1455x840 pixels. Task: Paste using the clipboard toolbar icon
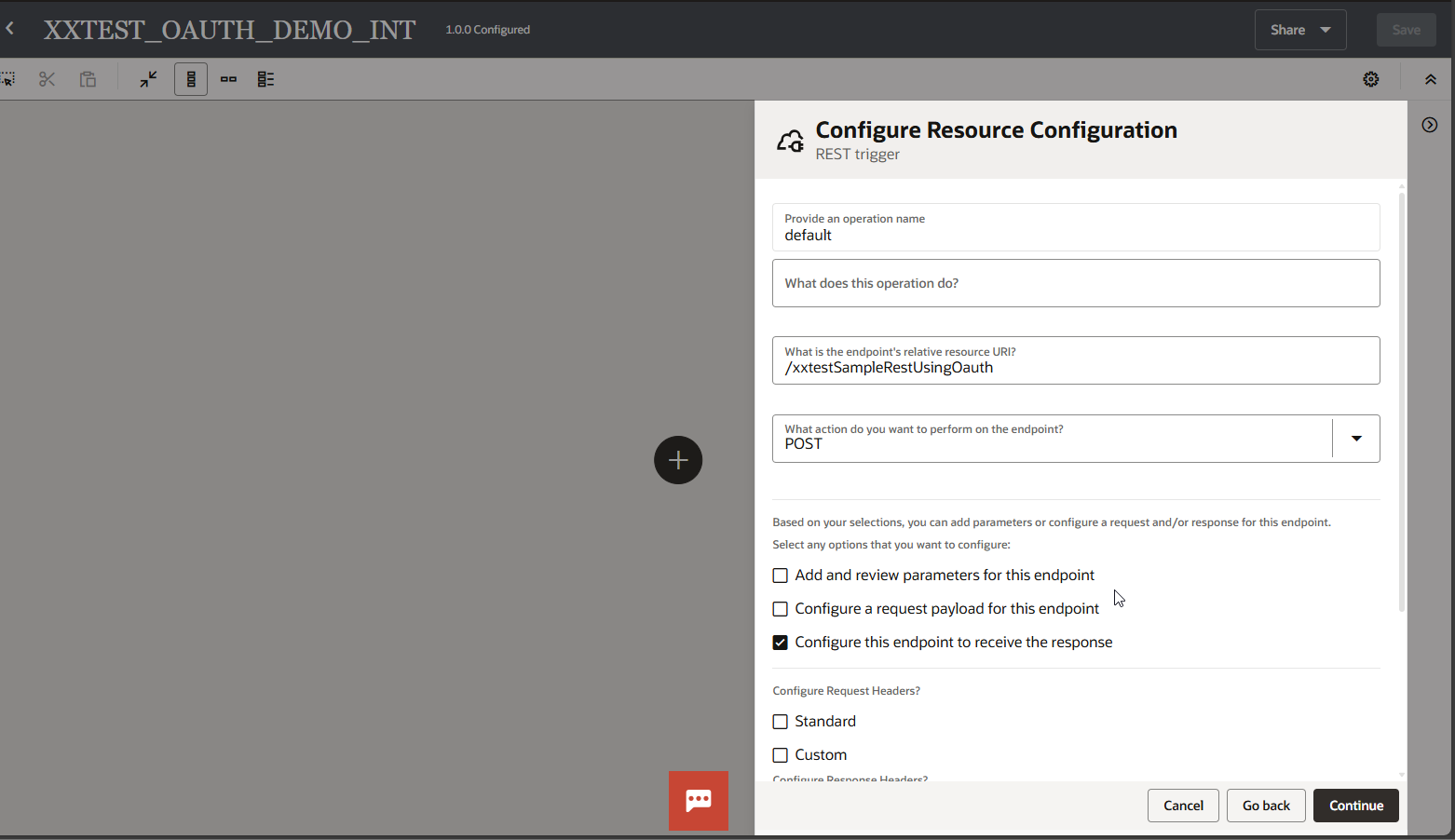pos(88,79)
